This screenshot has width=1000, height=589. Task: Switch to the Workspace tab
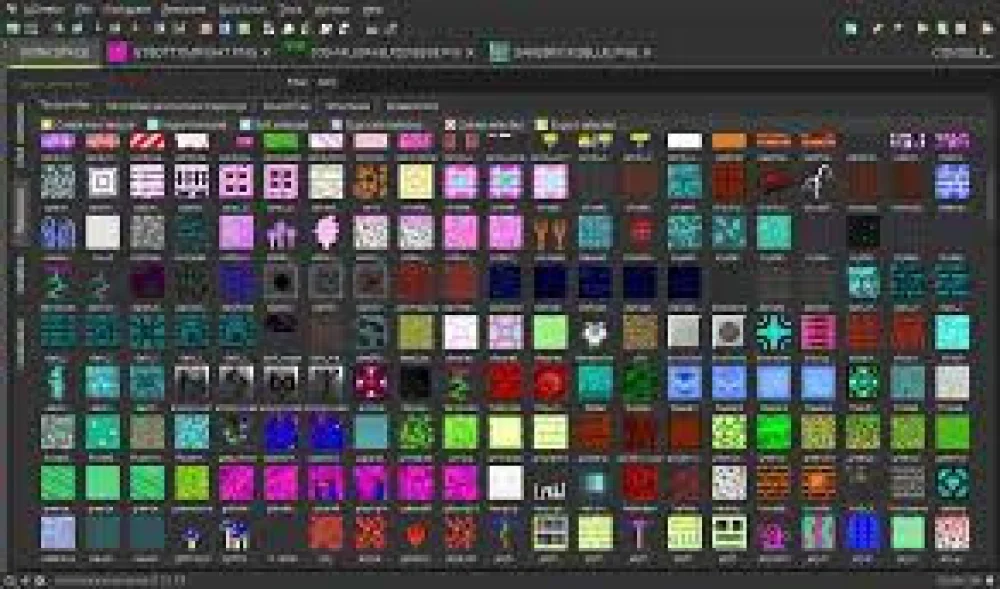[54, 52]
